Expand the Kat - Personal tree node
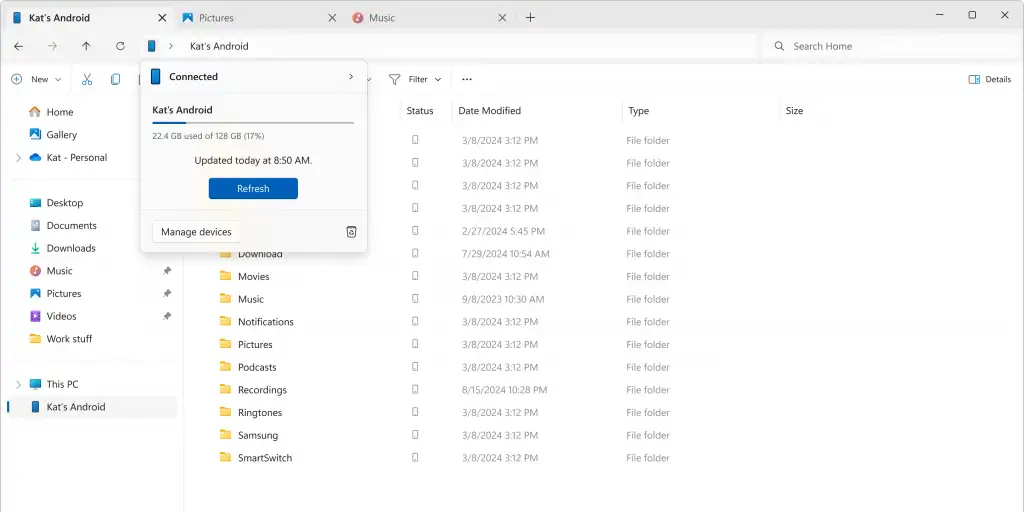Screen dimensions: 1024x512 pos(18,158)
